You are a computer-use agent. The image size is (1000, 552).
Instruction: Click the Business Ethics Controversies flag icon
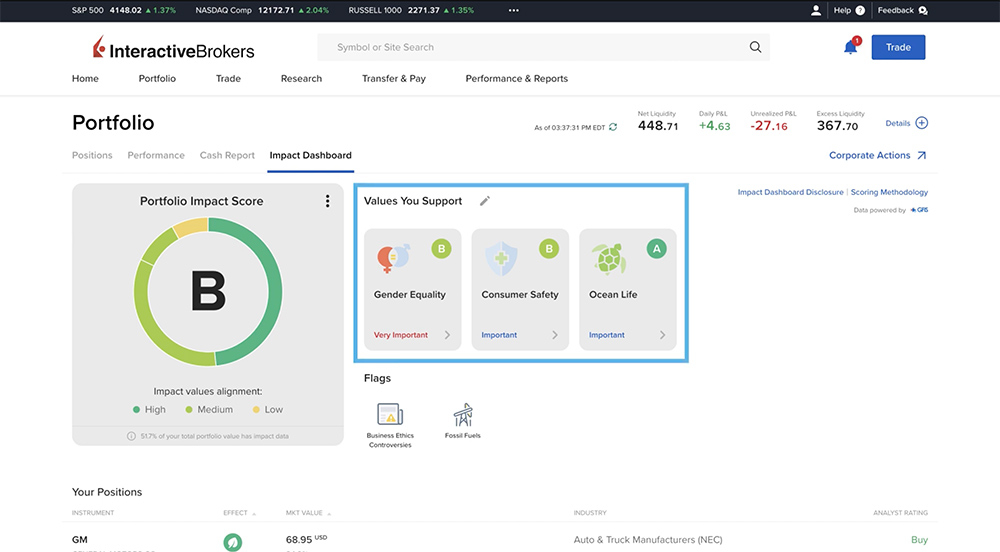coord(390,415)
